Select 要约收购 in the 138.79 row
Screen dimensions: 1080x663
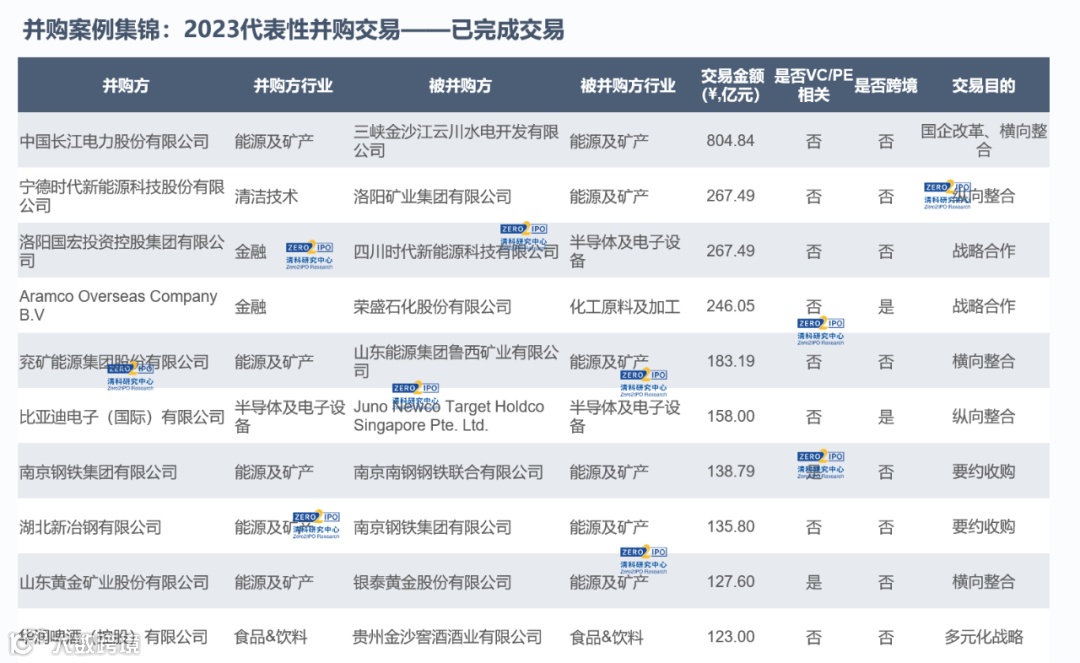(984, 471)
